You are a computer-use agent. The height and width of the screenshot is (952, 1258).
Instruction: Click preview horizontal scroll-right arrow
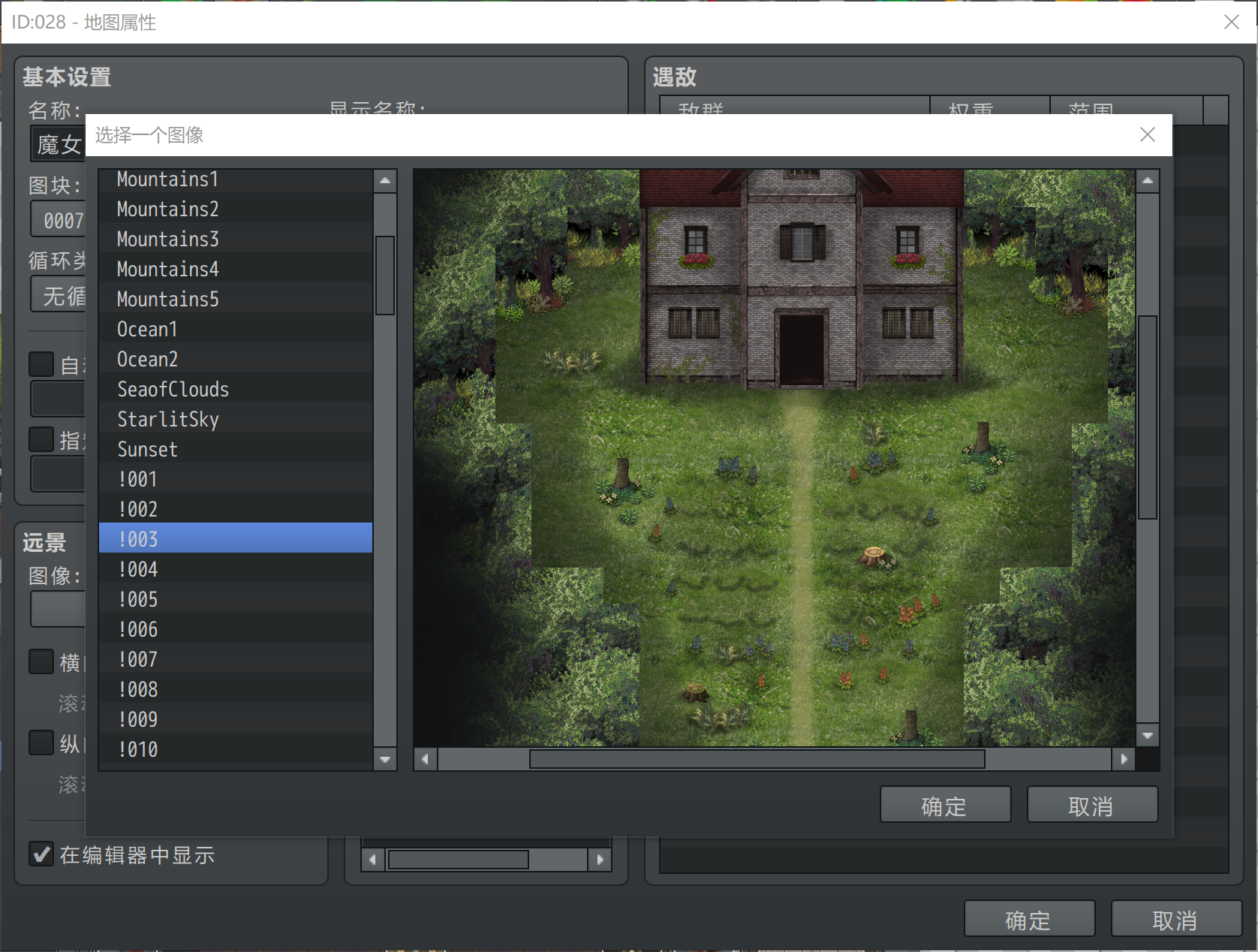[1124, 759]
